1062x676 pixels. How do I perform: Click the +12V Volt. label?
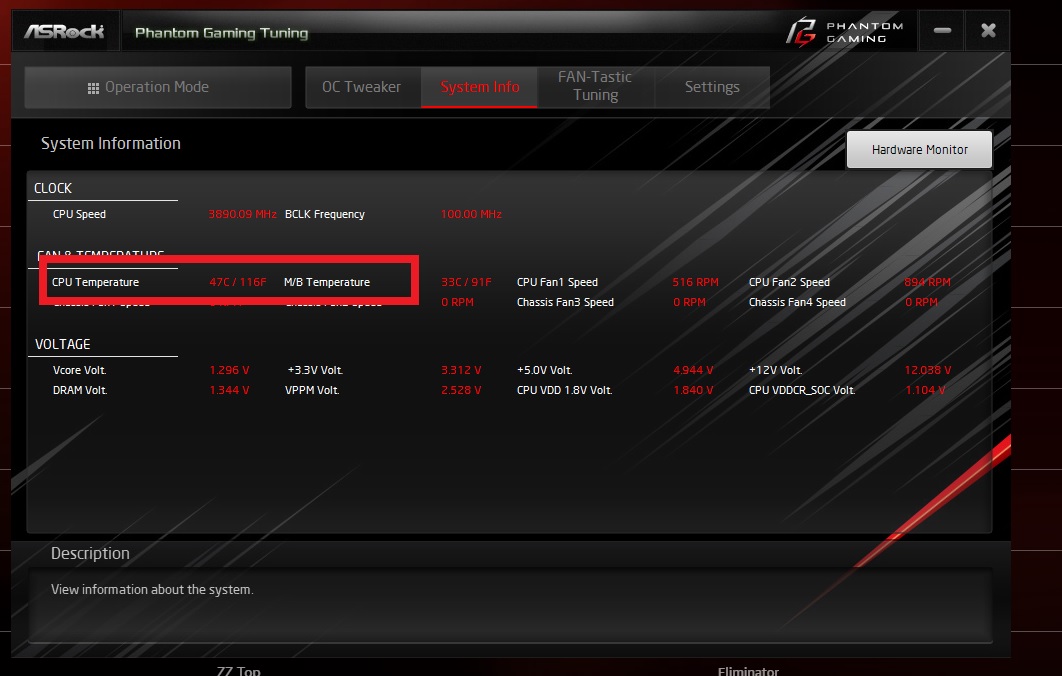point(776,370)
